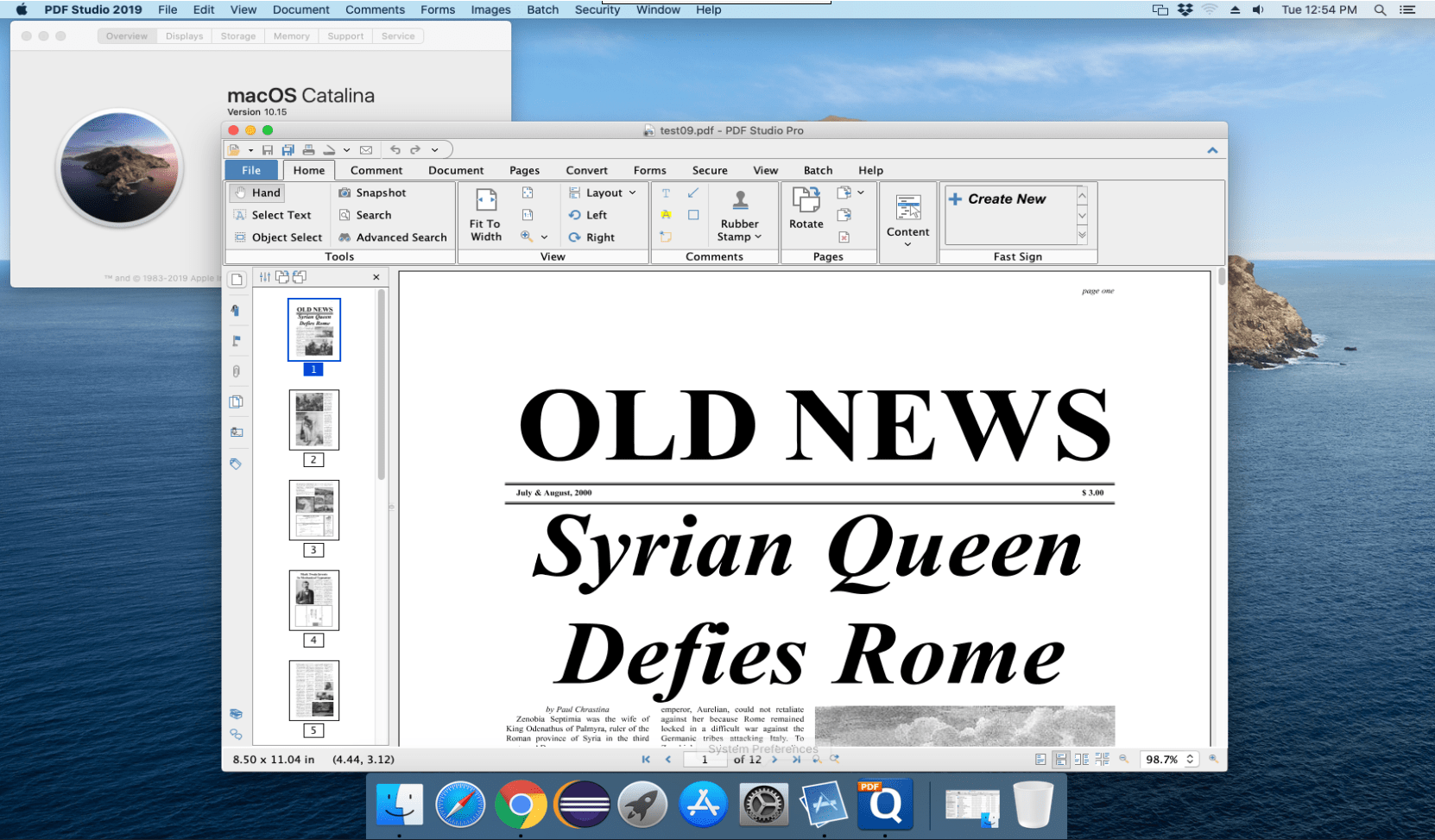Select the text Highlight tool
The image size is (1435, 840).
point(666,215)
